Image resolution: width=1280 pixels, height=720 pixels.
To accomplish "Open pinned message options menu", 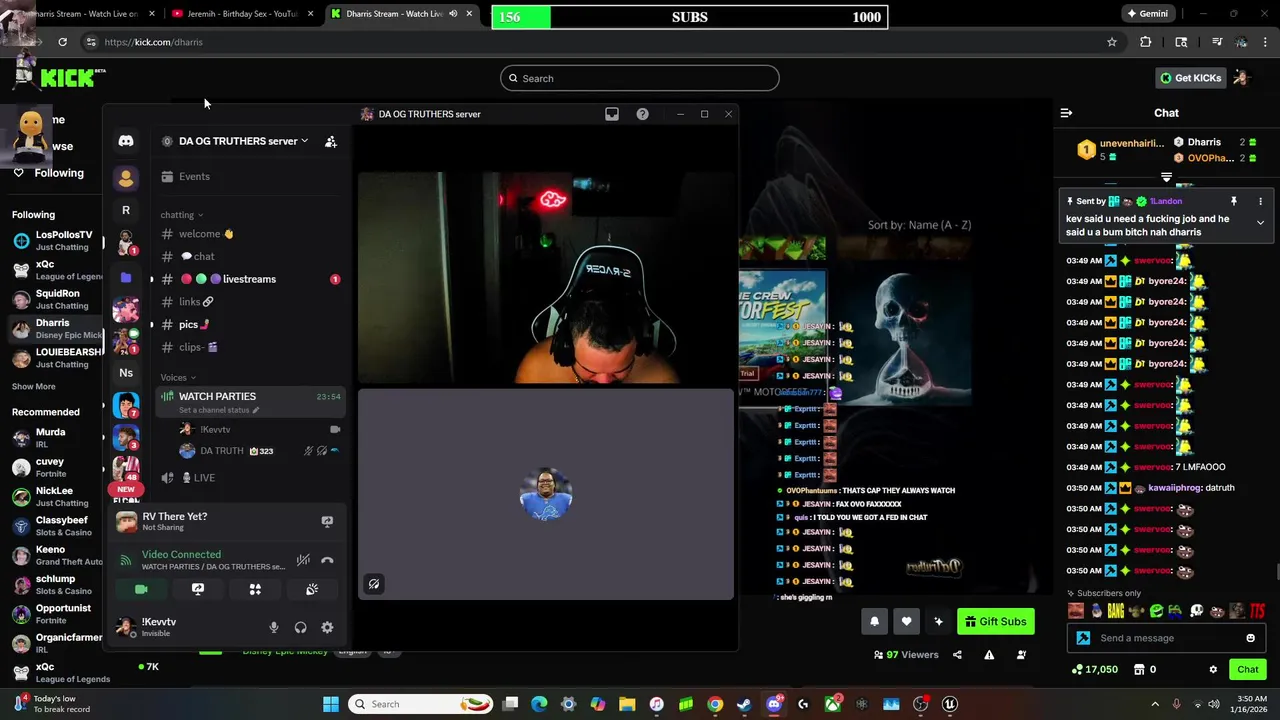I will pos(1260,201).
